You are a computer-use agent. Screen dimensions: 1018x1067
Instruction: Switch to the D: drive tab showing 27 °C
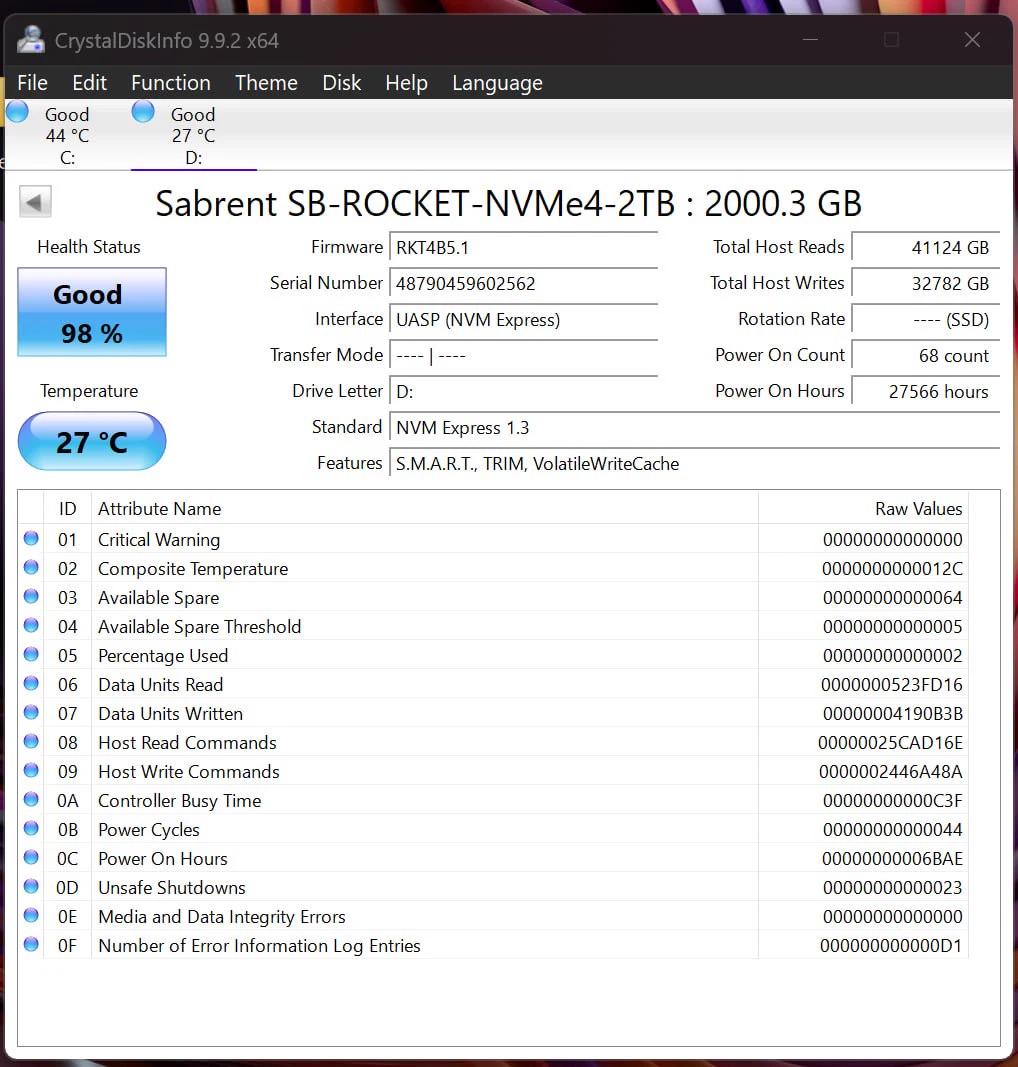click(193, 135)
